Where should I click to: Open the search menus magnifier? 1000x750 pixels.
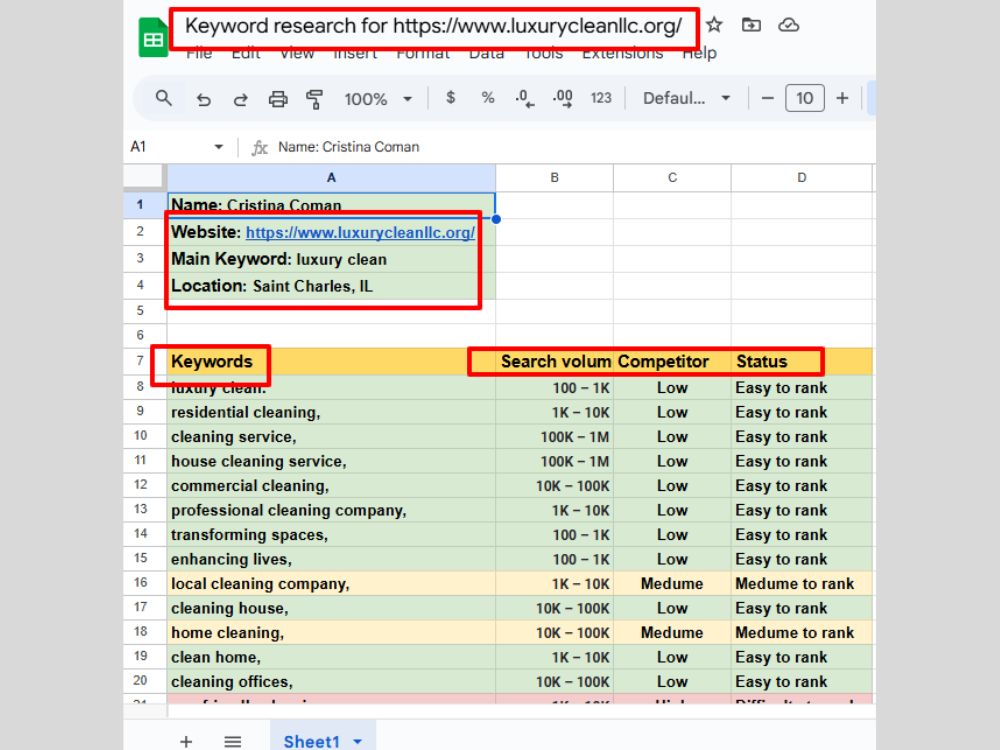click(163, 98)
